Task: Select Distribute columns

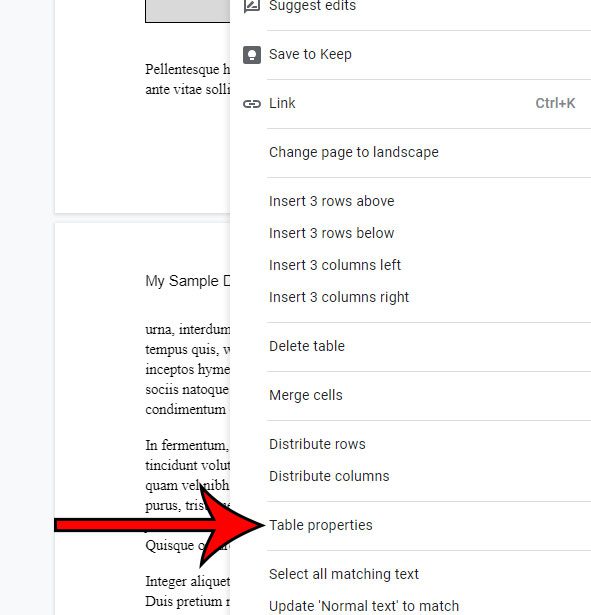Action: pyautogui.click(x=329, y=476)
